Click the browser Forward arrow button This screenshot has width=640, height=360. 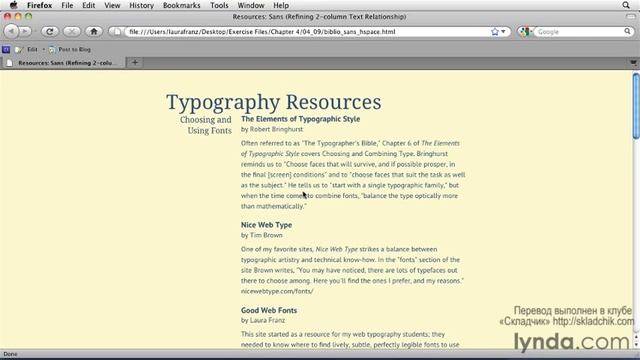tap(24, 31)
